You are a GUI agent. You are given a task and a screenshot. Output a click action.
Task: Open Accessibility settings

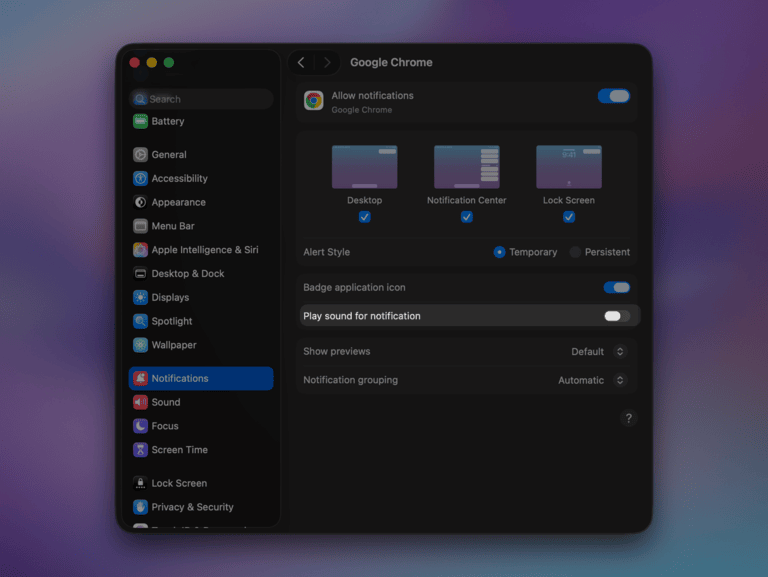pyautogui.click(x=201, y=178)
